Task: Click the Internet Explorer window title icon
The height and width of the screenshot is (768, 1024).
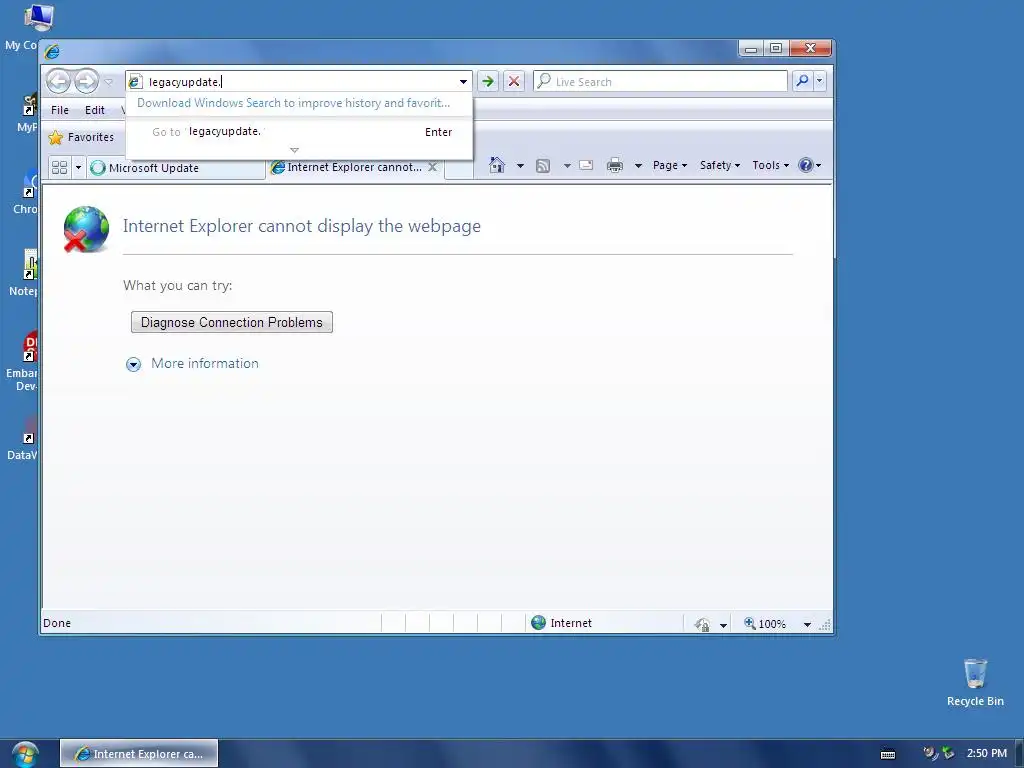Action: point(52,50)
